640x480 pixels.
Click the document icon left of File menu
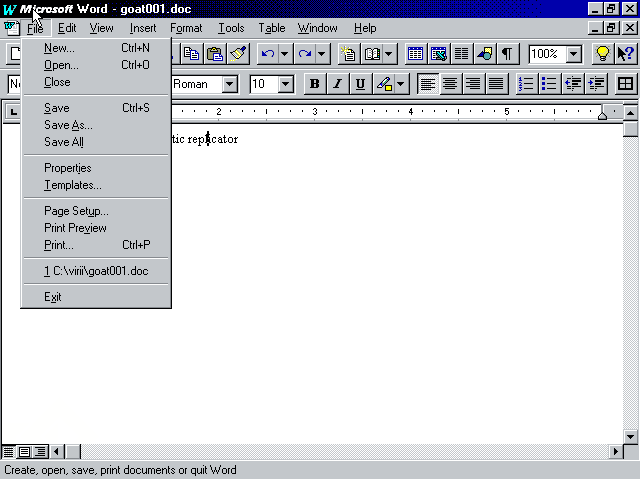[x=11, y=28]
